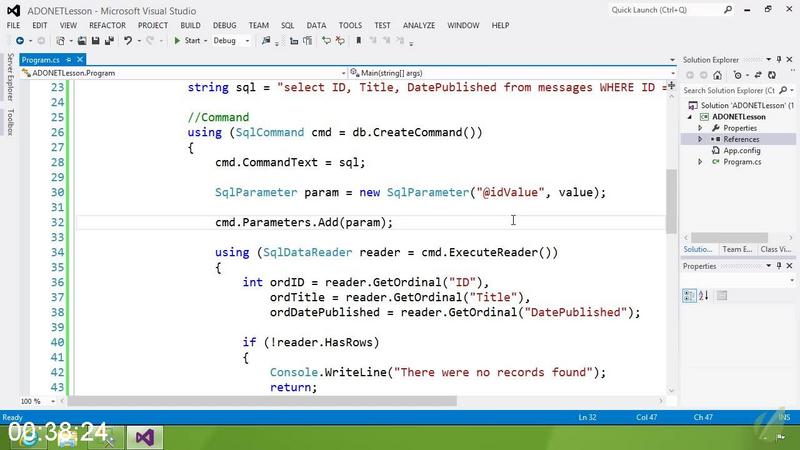This screenshot has height=450, width=800.
Task: Click the Internet Explorer taskbar icon
Action: [28, 438]
